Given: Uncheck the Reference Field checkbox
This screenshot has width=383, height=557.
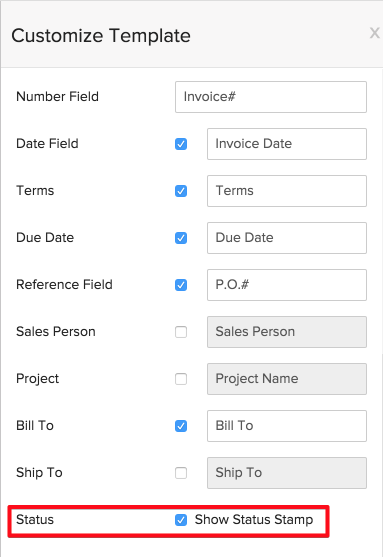Looking at the screenshot, I should tap(181, 285).
